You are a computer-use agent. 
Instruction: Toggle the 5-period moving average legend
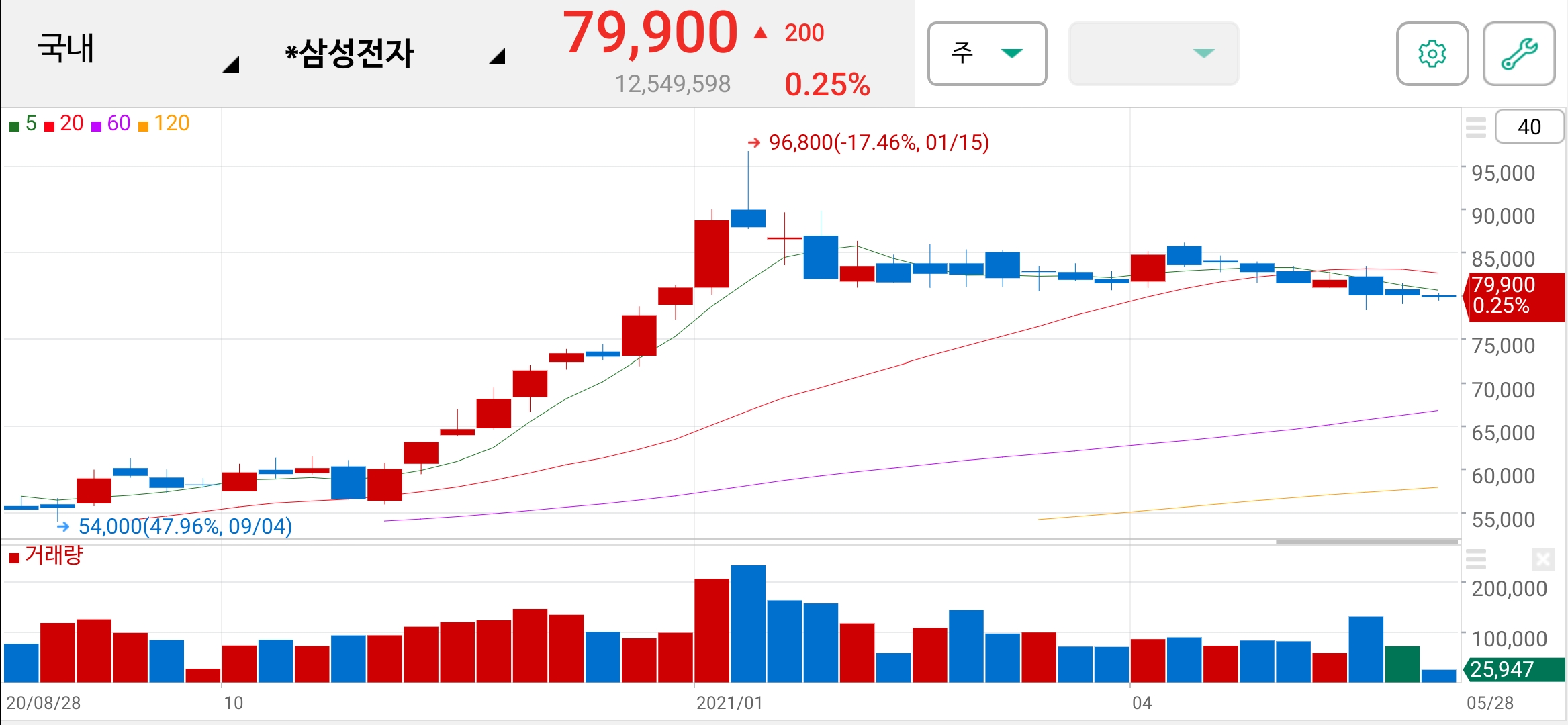(x=23, y=124)
